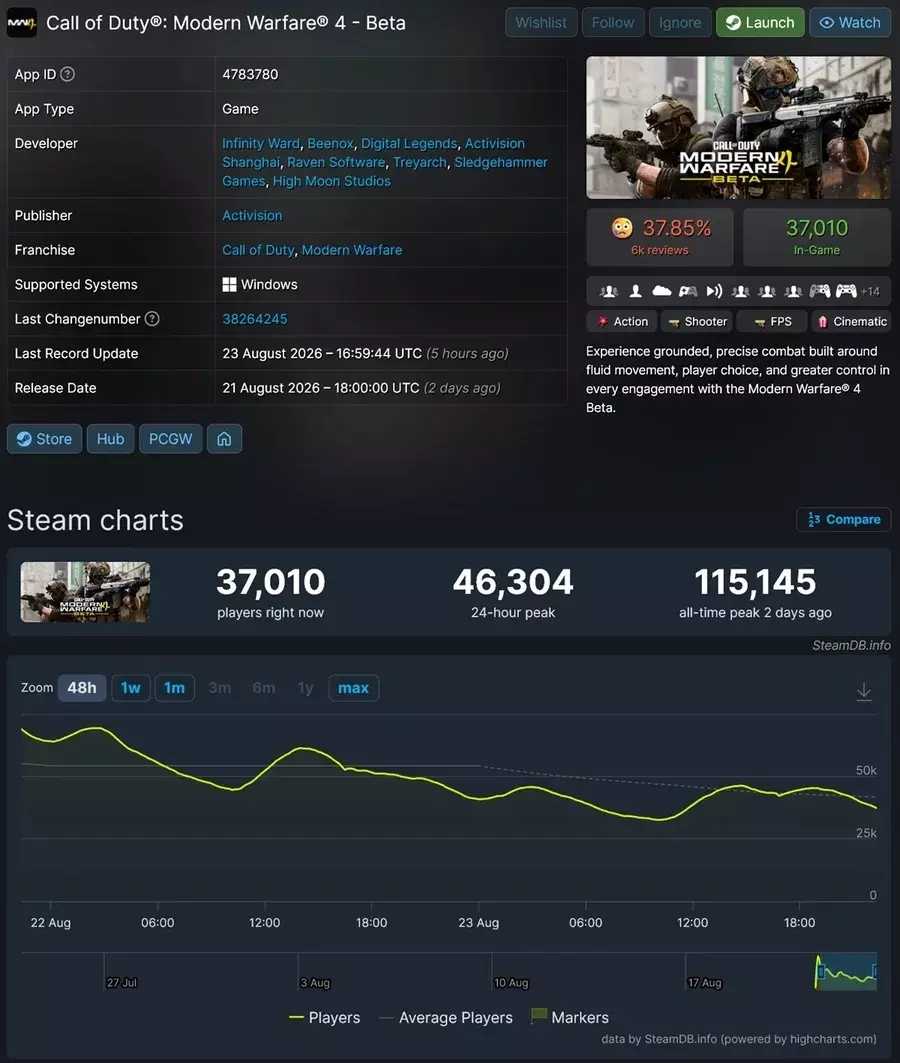
Task: Toggle the Markers legend entry
Action: point(569,1017)
